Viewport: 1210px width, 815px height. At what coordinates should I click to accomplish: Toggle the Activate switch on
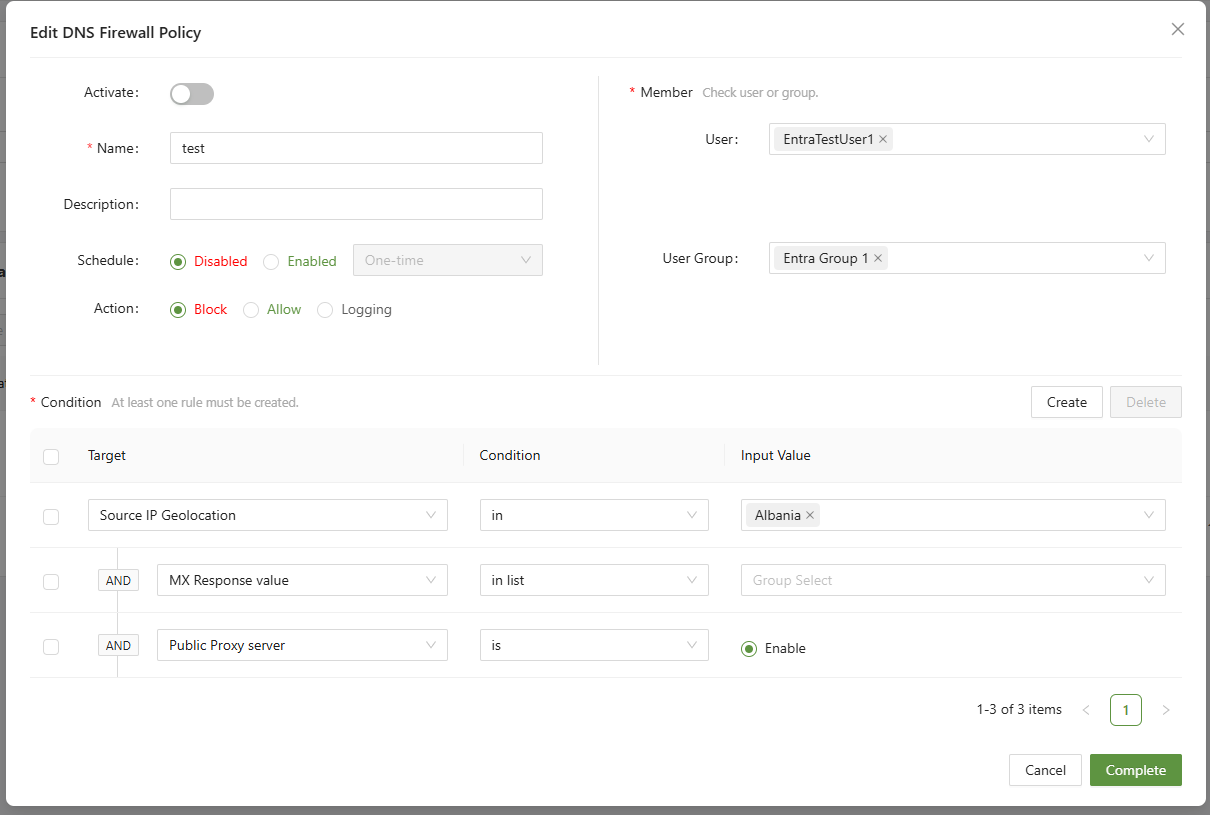coord(192,94)
